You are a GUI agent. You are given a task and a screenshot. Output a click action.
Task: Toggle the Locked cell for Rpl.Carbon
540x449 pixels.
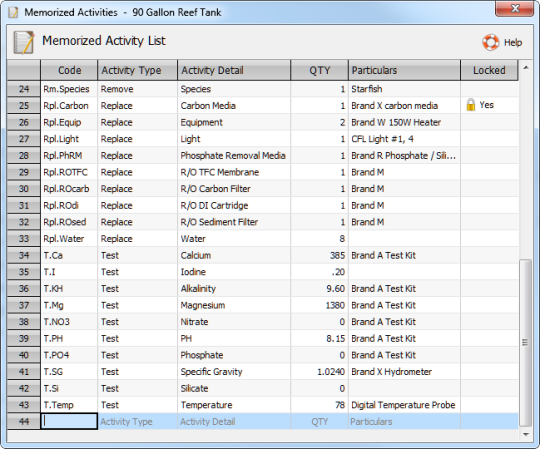(489, 105)
